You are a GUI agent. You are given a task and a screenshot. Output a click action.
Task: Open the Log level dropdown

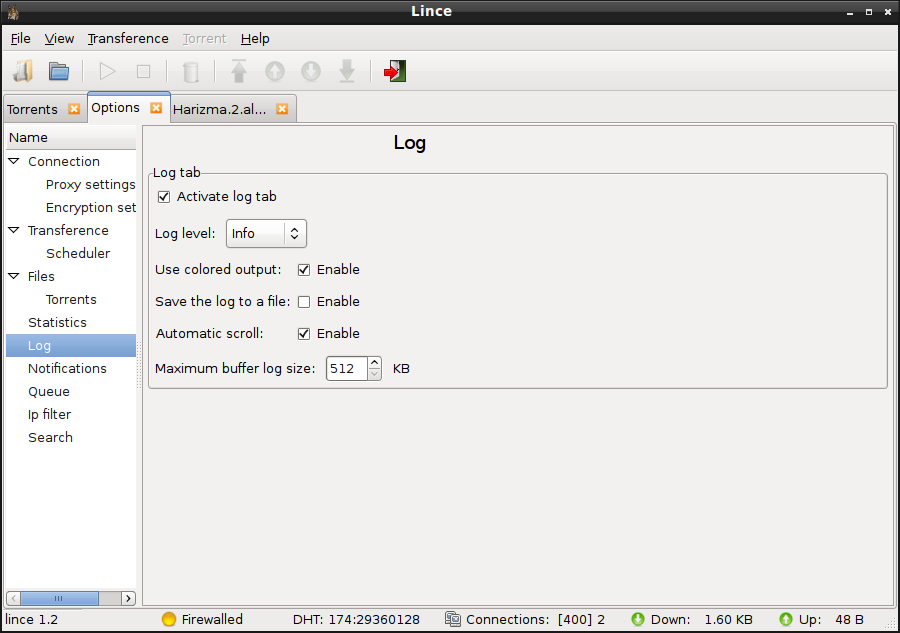click(x=266, y=234)
